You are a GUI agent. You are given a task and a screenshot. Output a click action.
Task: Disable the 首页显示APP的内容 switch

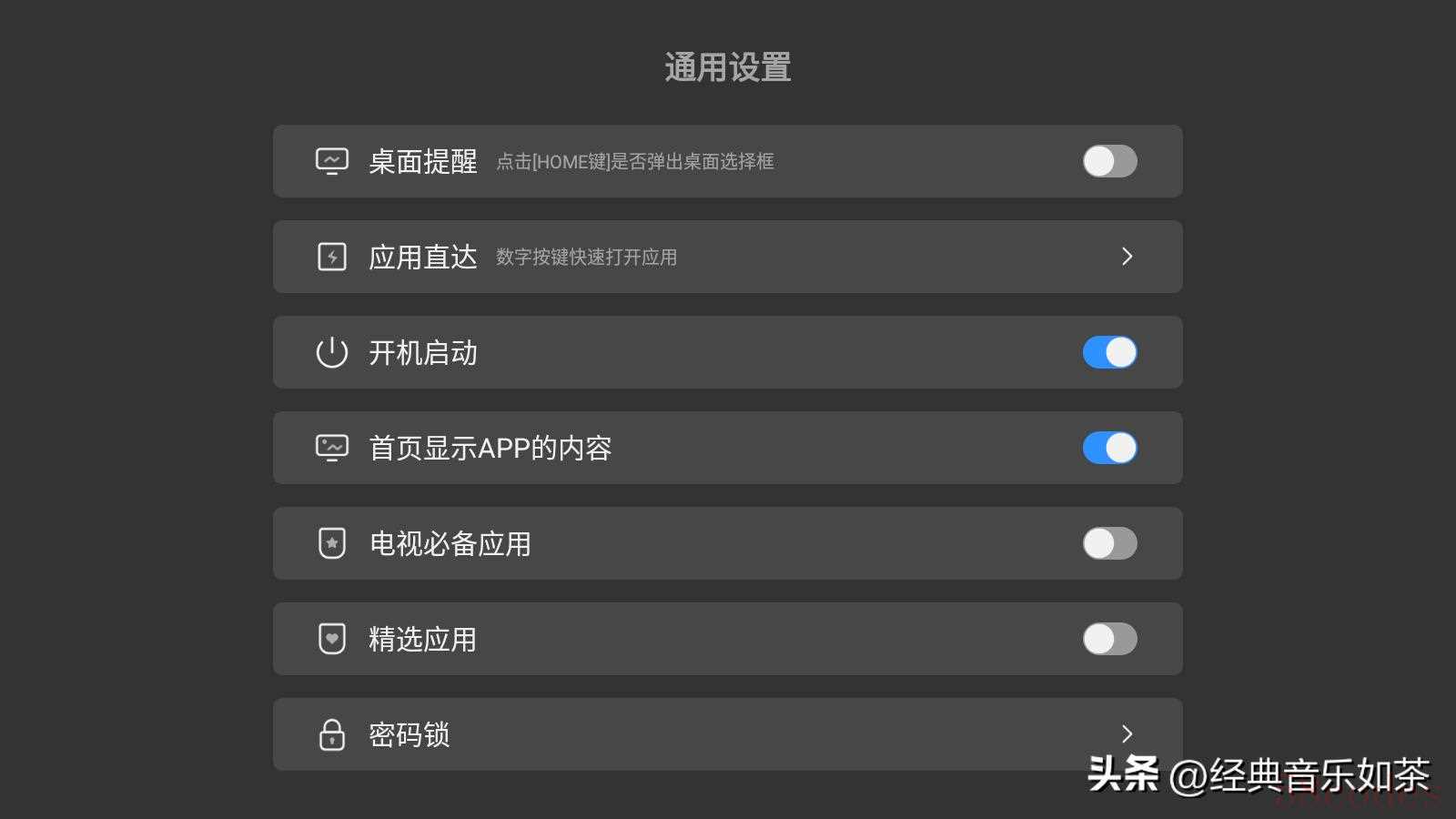[x=1109, y=448]
